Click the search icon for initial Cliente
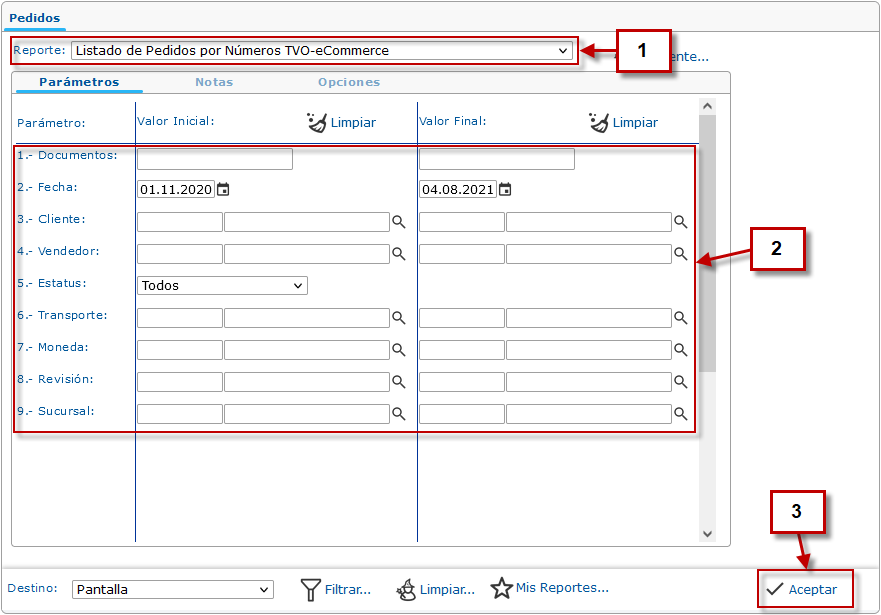 [x=398, y=222]
